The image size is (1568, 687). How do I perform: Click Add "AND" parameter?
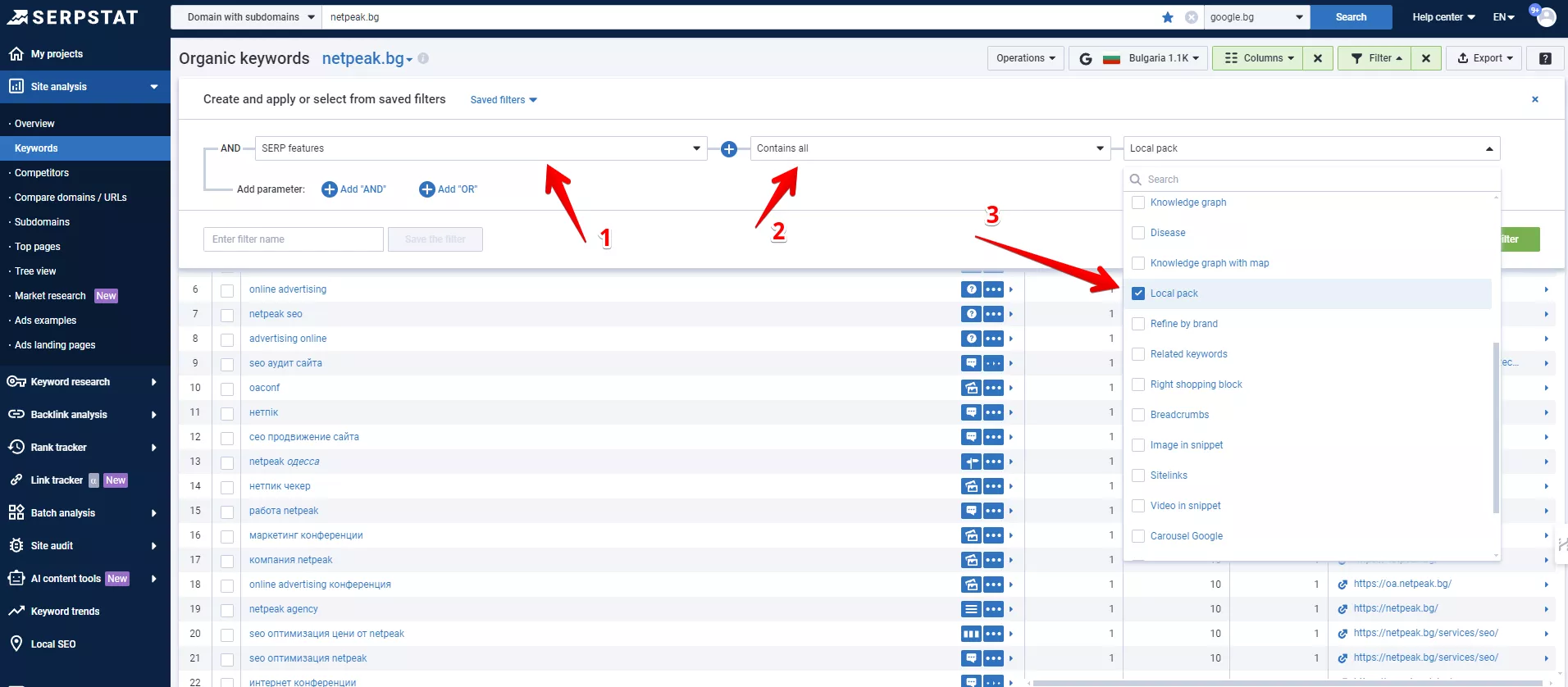pyautogui.click(x=353, y=189)
